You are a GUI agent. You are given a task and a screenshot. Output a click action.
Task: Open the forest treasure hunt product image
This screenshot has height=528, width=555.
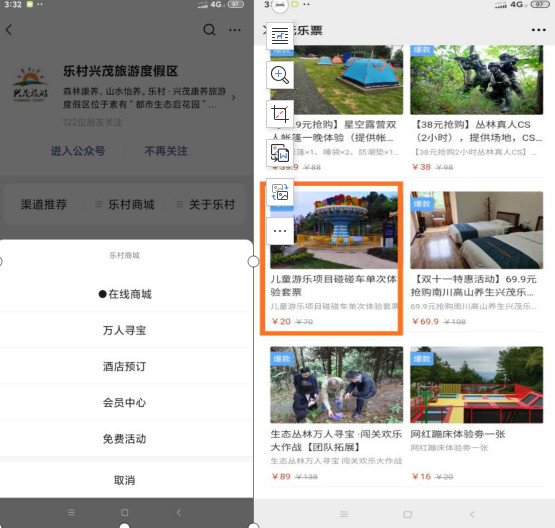337,385
